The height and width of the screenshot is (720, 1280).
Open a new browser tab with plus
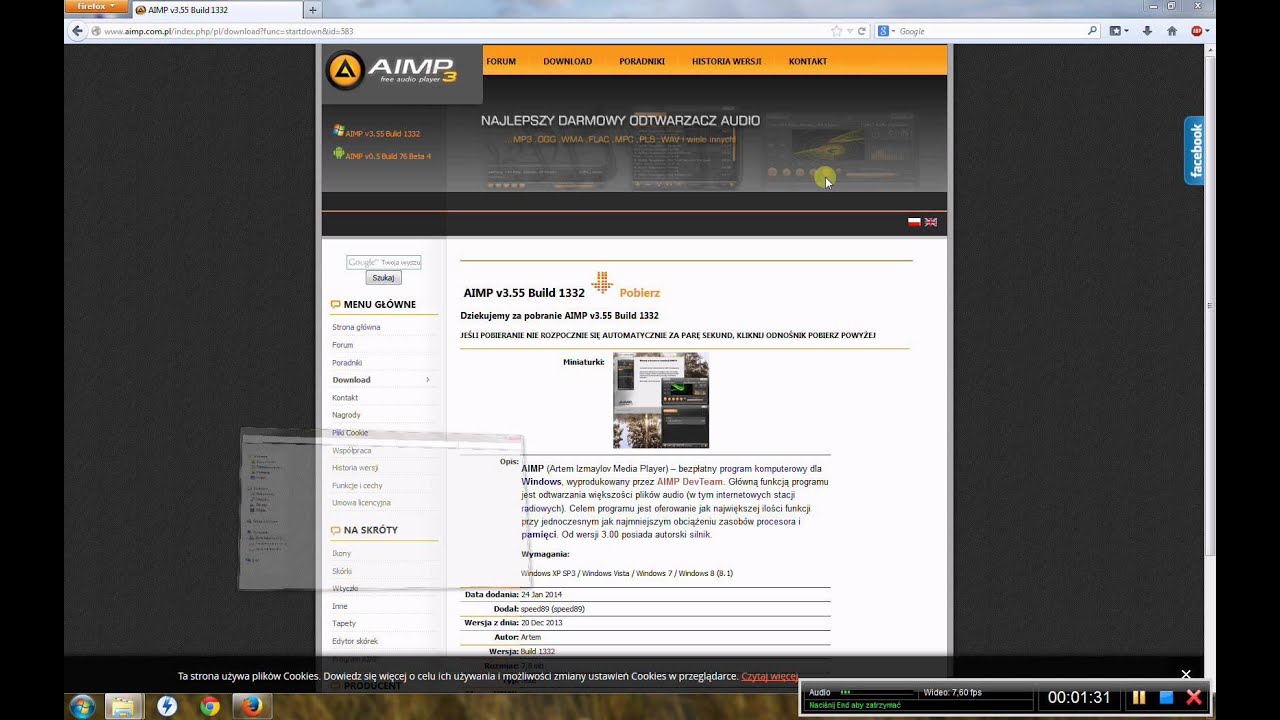click(313, 10)
